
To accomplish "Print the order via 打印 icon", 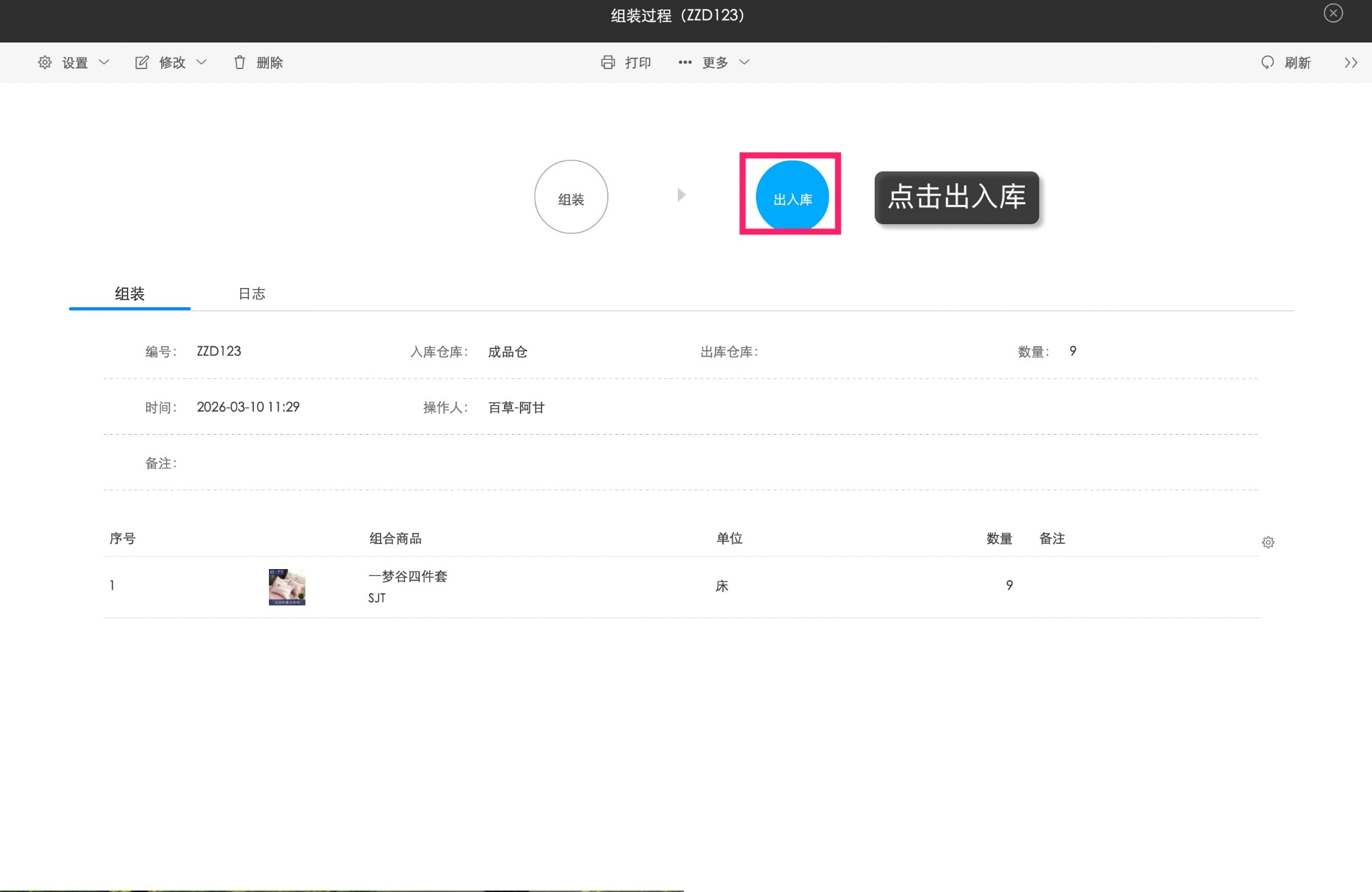I will (x=608, y=62).
